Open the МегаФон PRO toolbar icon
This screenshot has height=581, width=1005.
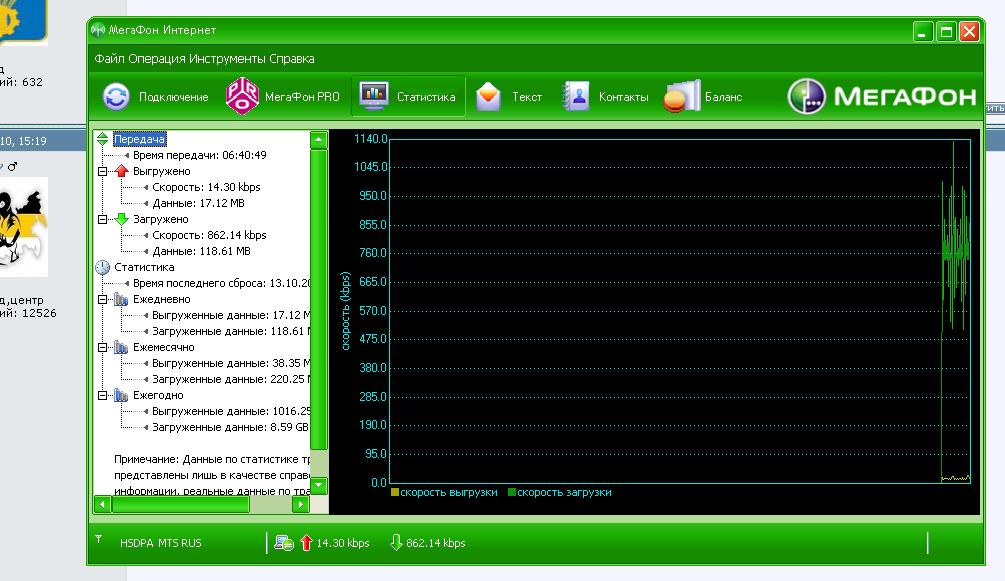242,97
